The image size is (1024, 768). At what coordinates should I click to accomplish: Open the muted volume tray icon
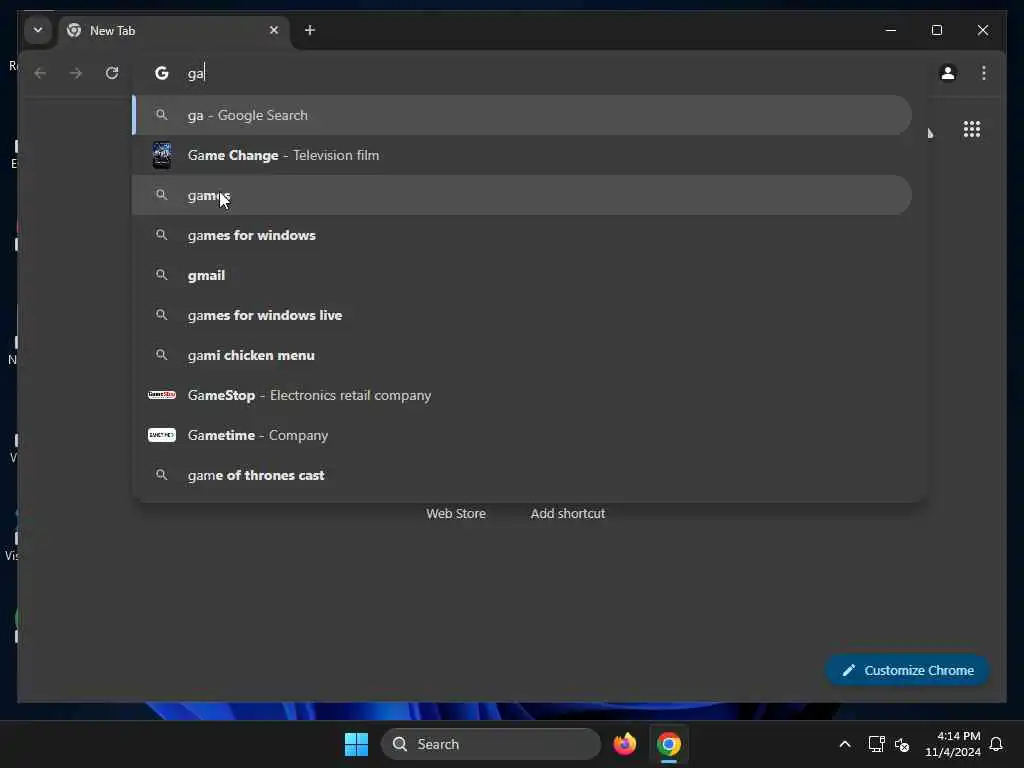902,744
